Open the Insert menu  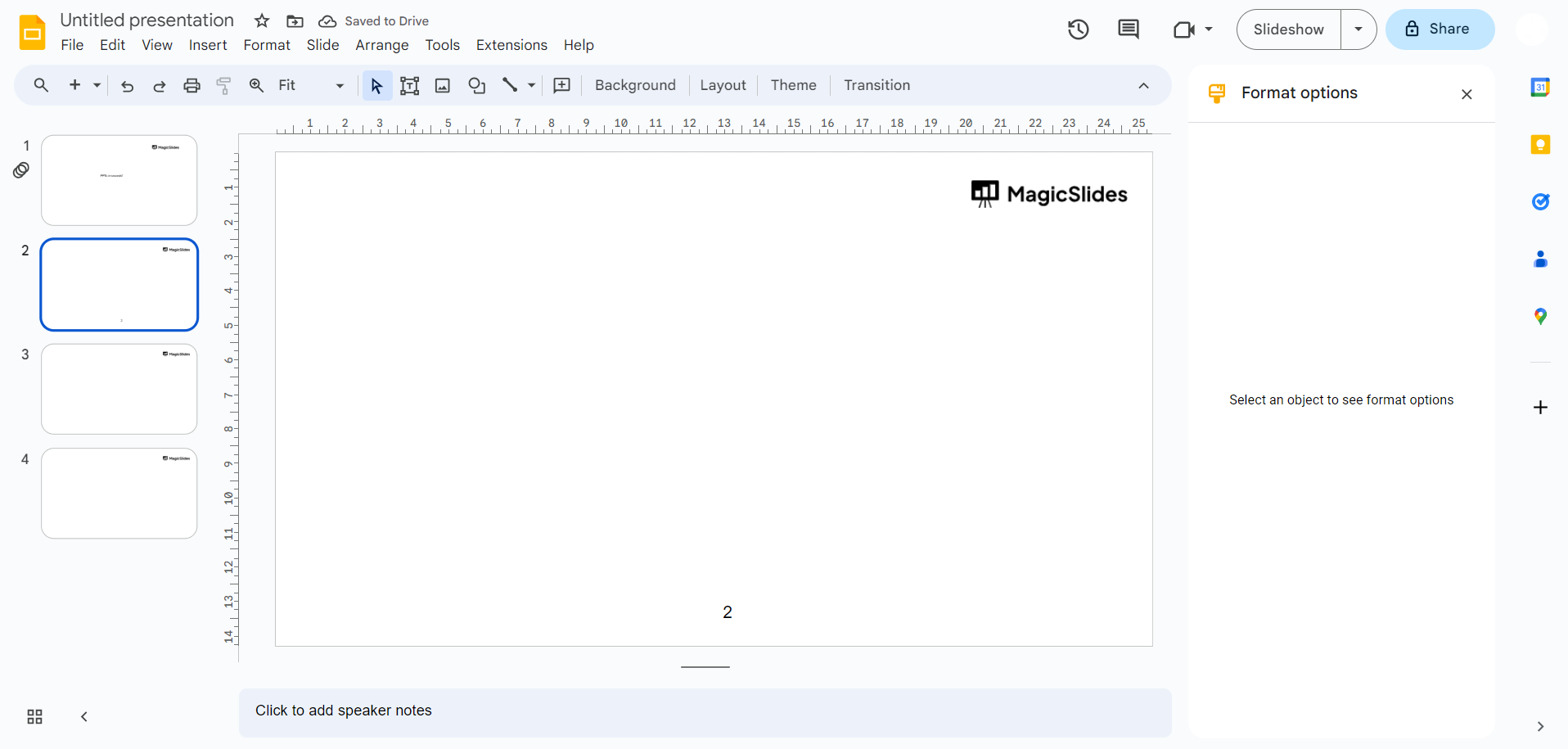tap(208, 45)
